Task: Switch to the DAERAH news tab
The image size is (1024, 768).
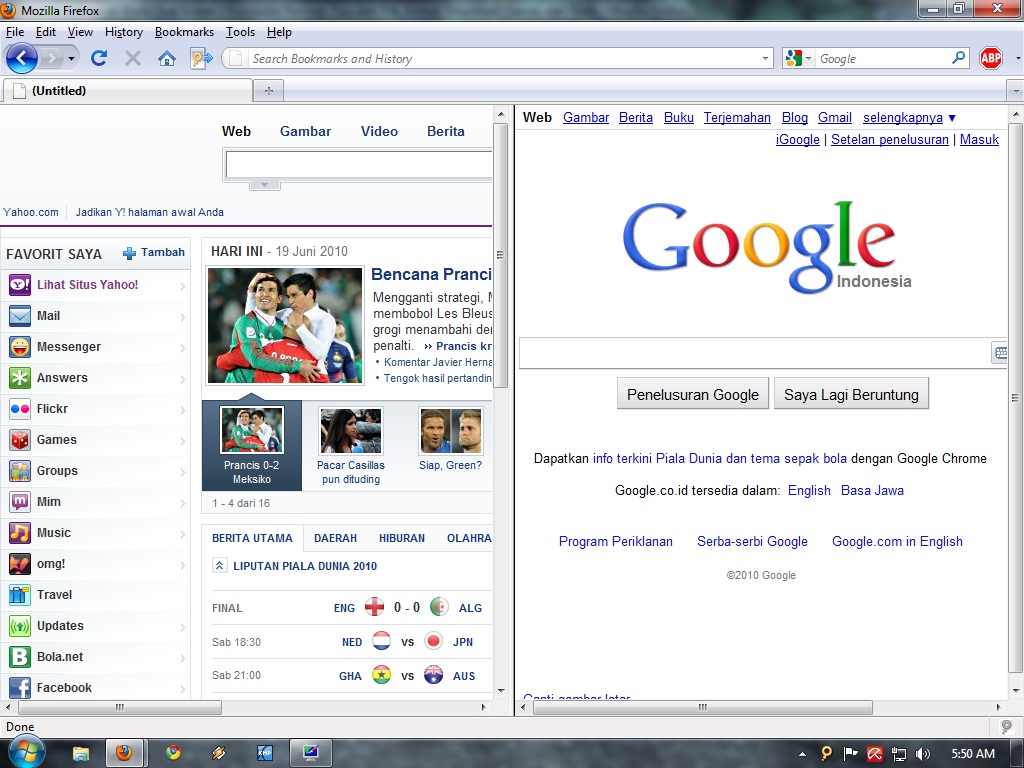Action: pyautogui.click(x=336, y=538)
